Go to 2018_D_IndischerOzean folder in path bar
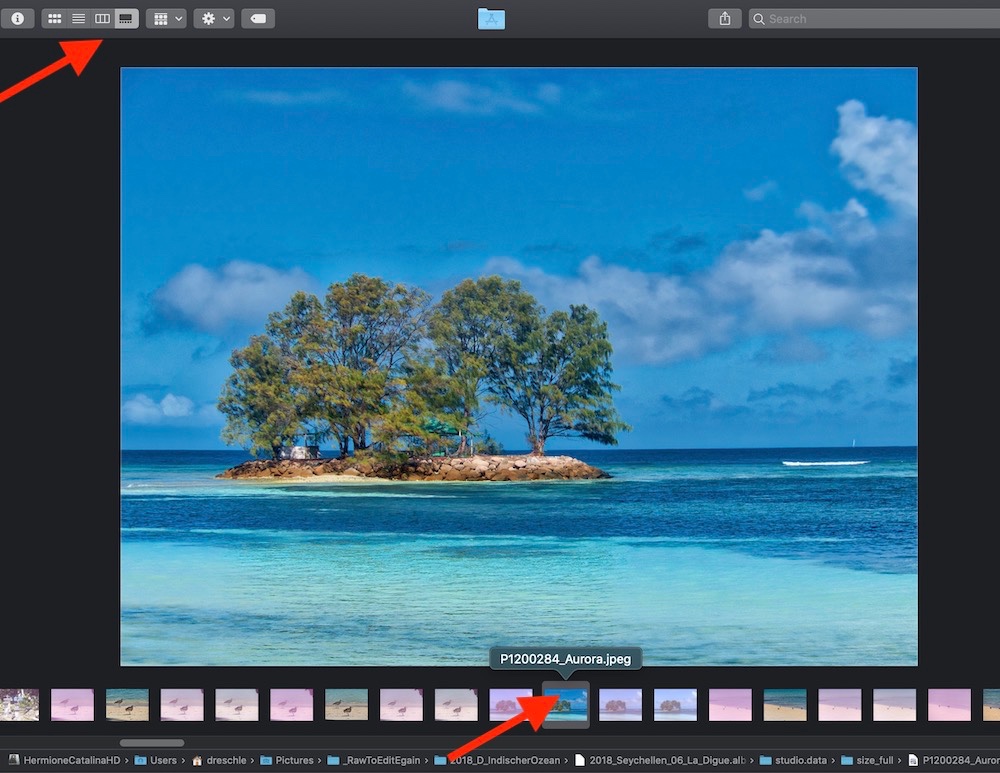 497,760
